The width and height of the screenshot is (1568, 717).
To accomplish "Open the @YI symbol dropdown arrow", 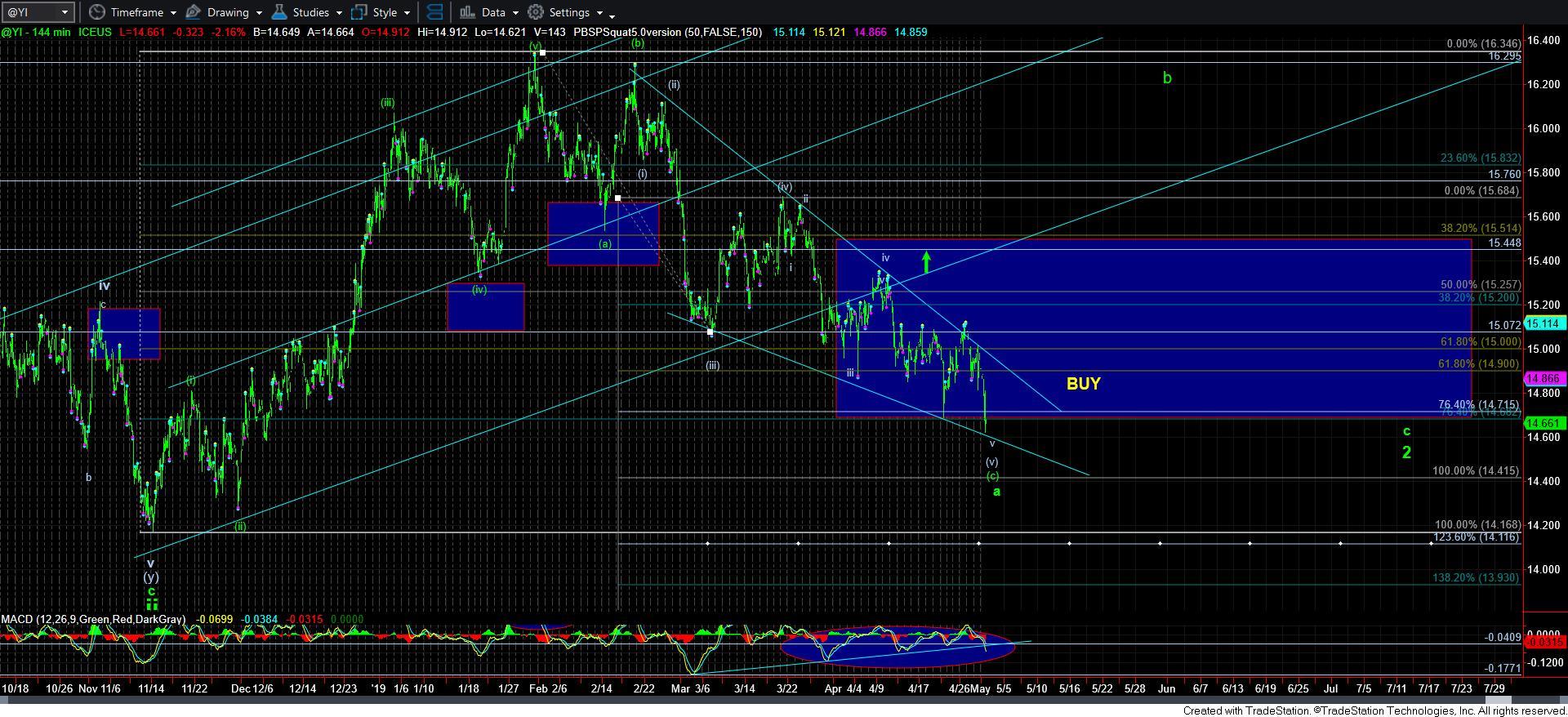I will tap(65, 12).
